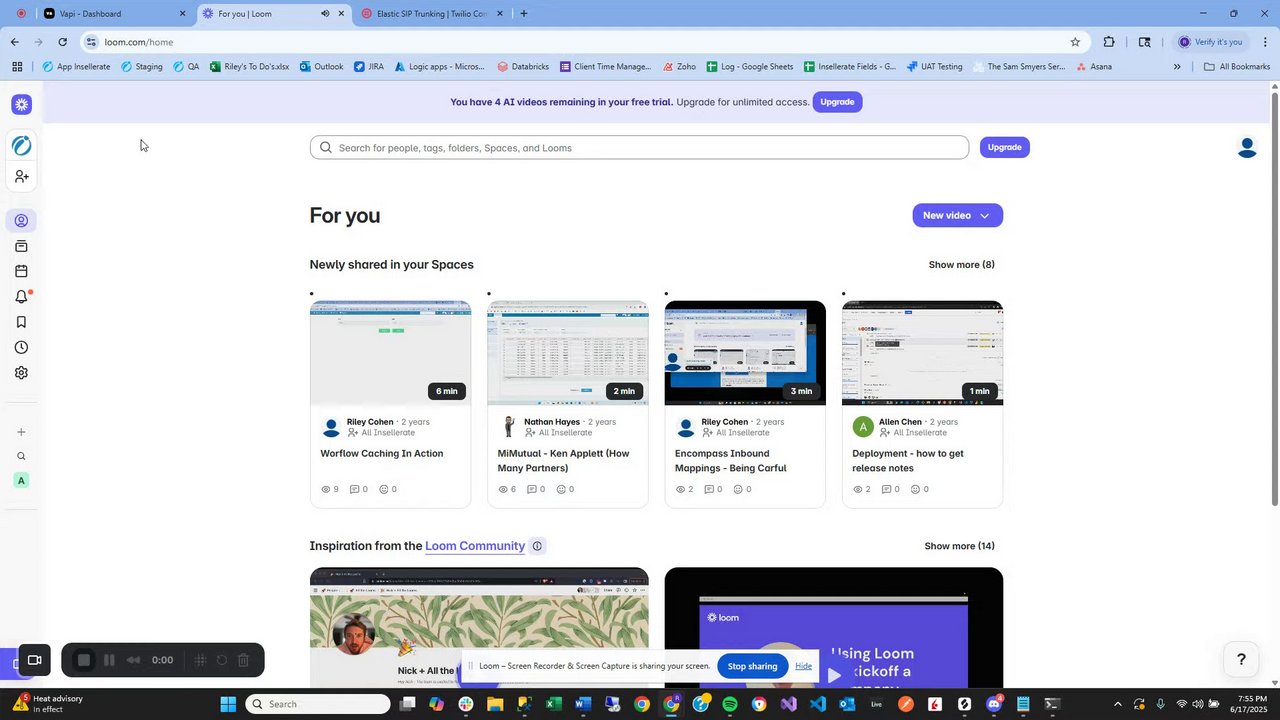Image resolution: width=1280 pixels, height=720 pixels.
Task: Open the App Insellerate bookmark
Action: pyautogui.click(x=76, y=67)
